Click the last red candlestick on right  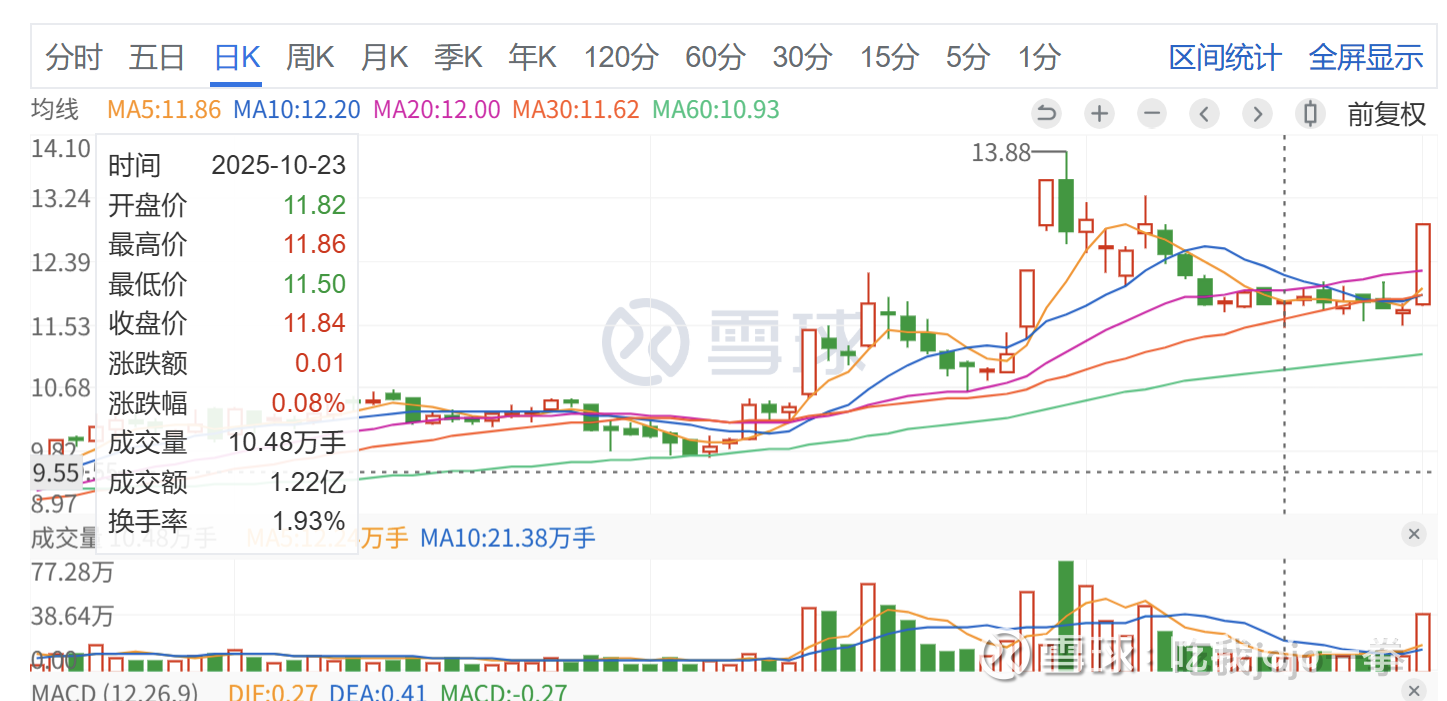(x=1423, y=264)
